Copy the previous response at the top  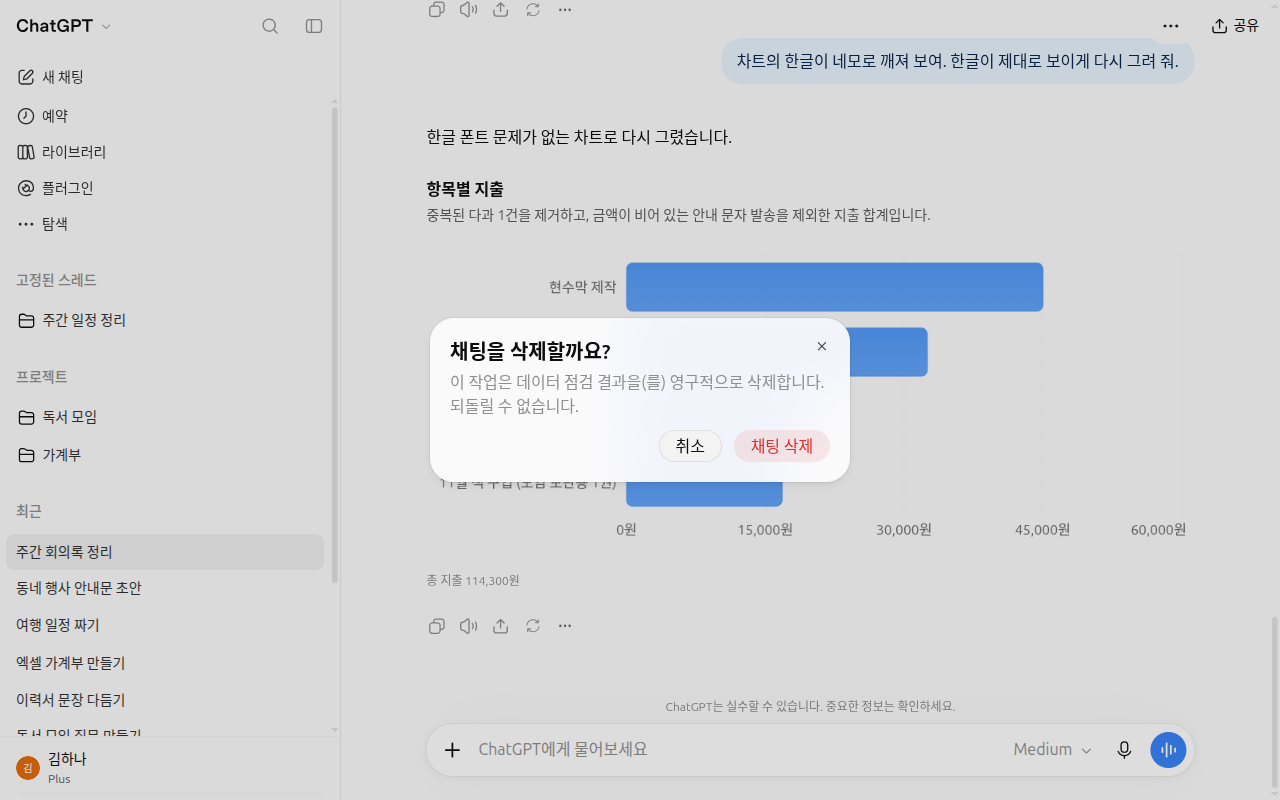tap(437, 9)
